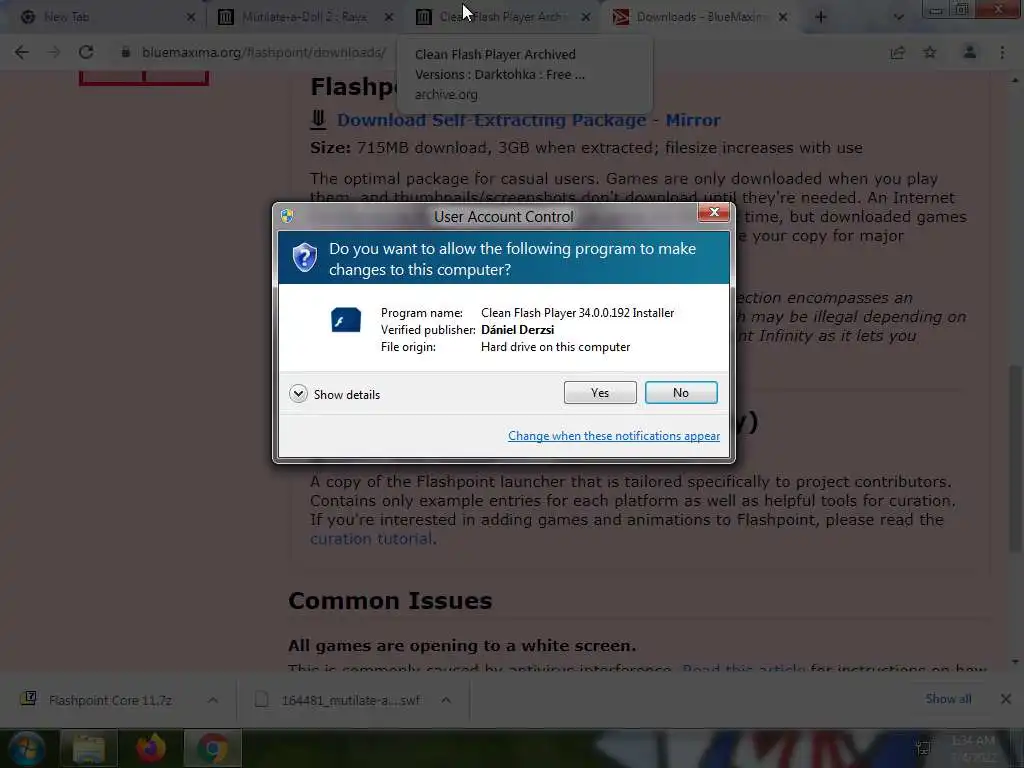
Task: Go back with the browser back arrow
Action: pyautogui.click(x=22, y=52)
